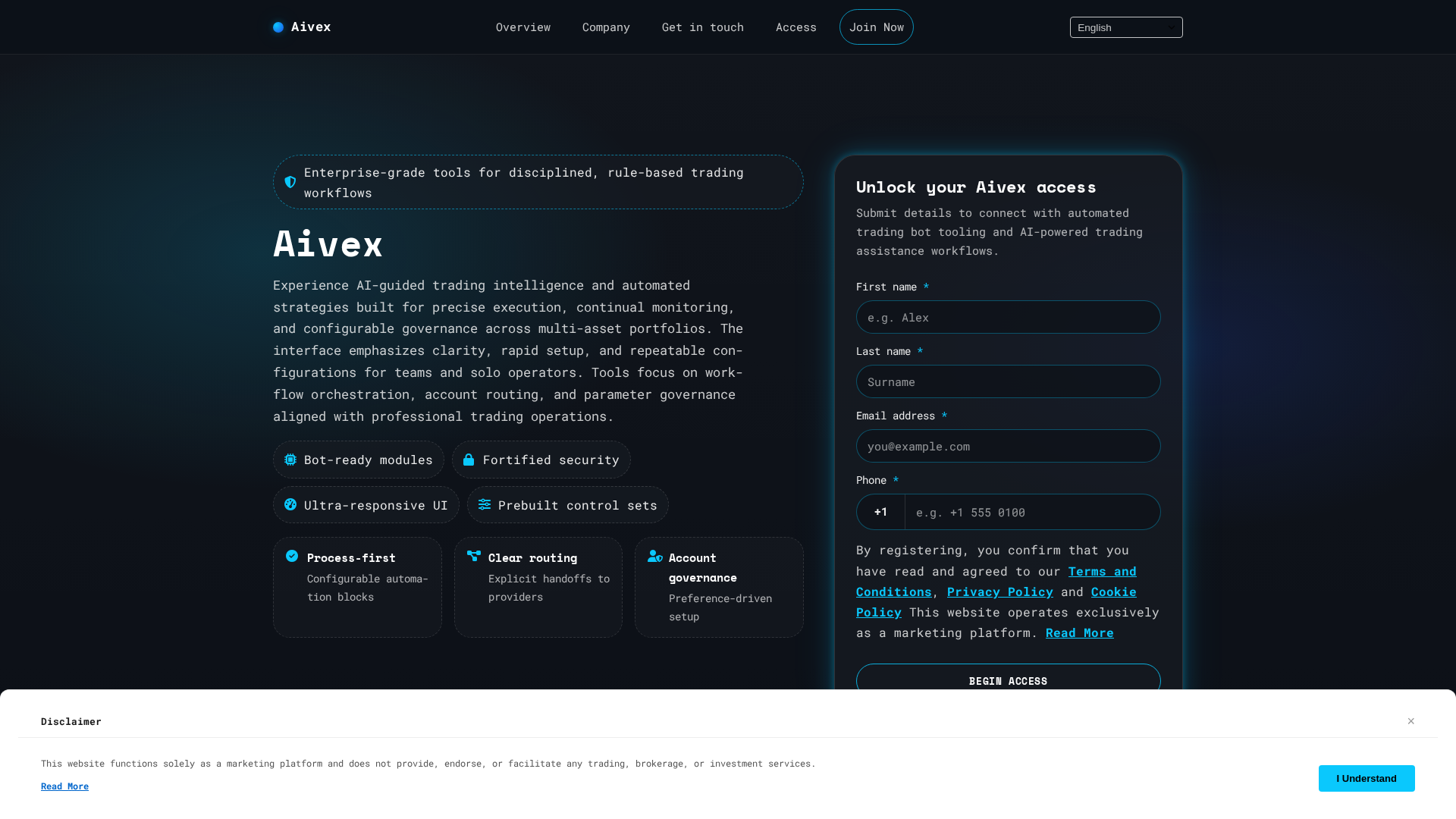
Task: Open the +1 country code selector
Action: (880, 512)
